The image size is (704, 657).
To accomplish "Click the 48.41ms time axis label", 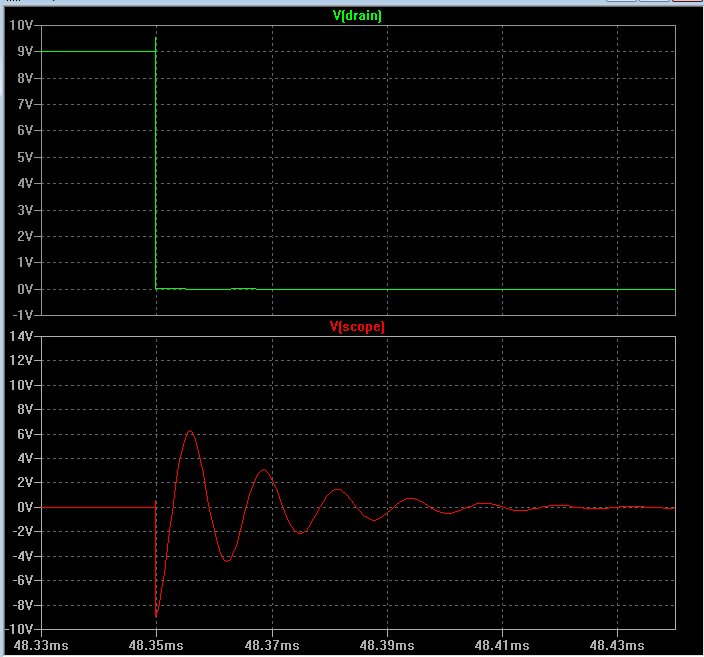I will pyautogui.click(x=502, y=645).
